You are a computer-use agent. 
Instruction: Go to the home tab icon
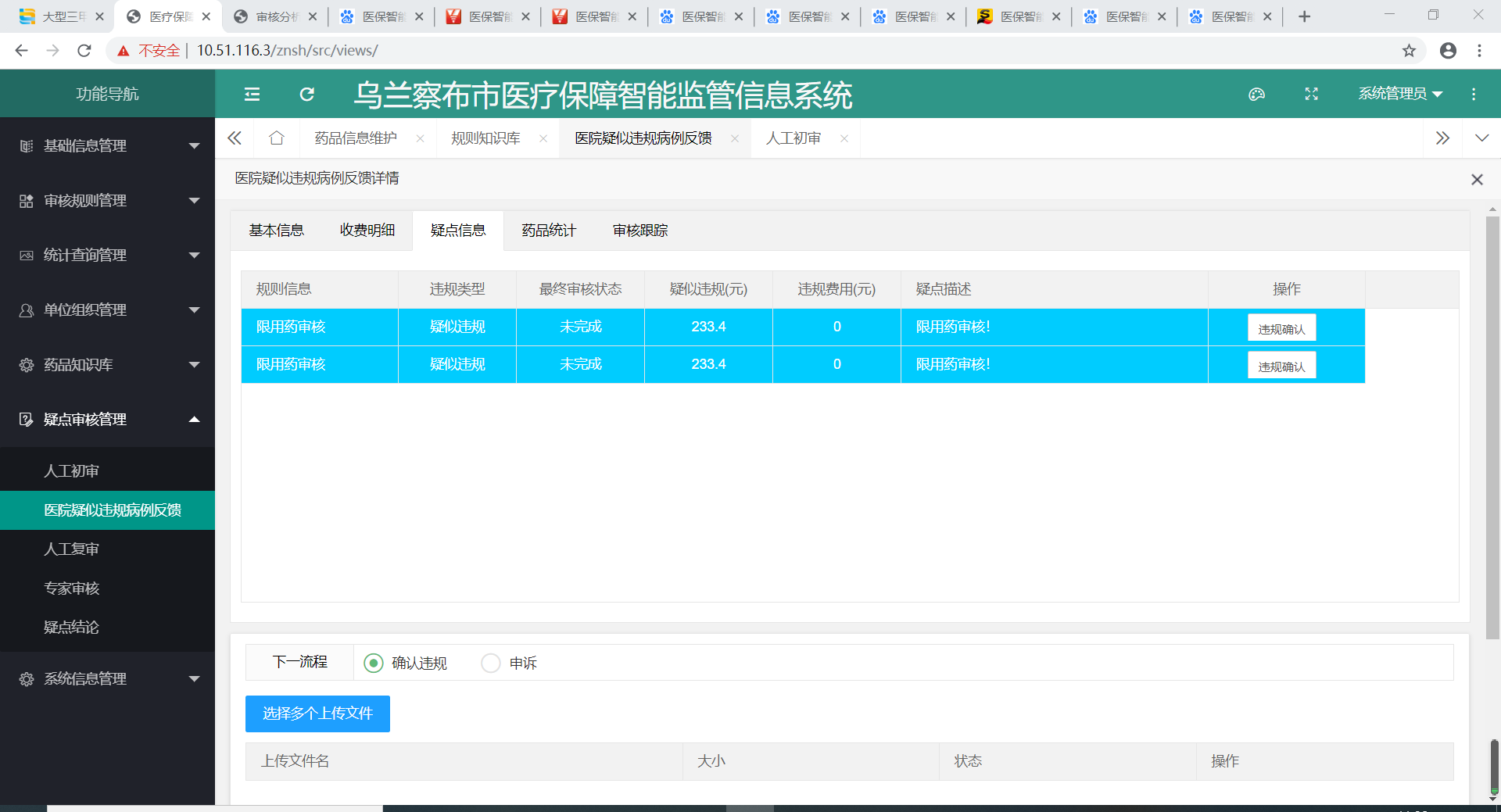click(277, 138)
